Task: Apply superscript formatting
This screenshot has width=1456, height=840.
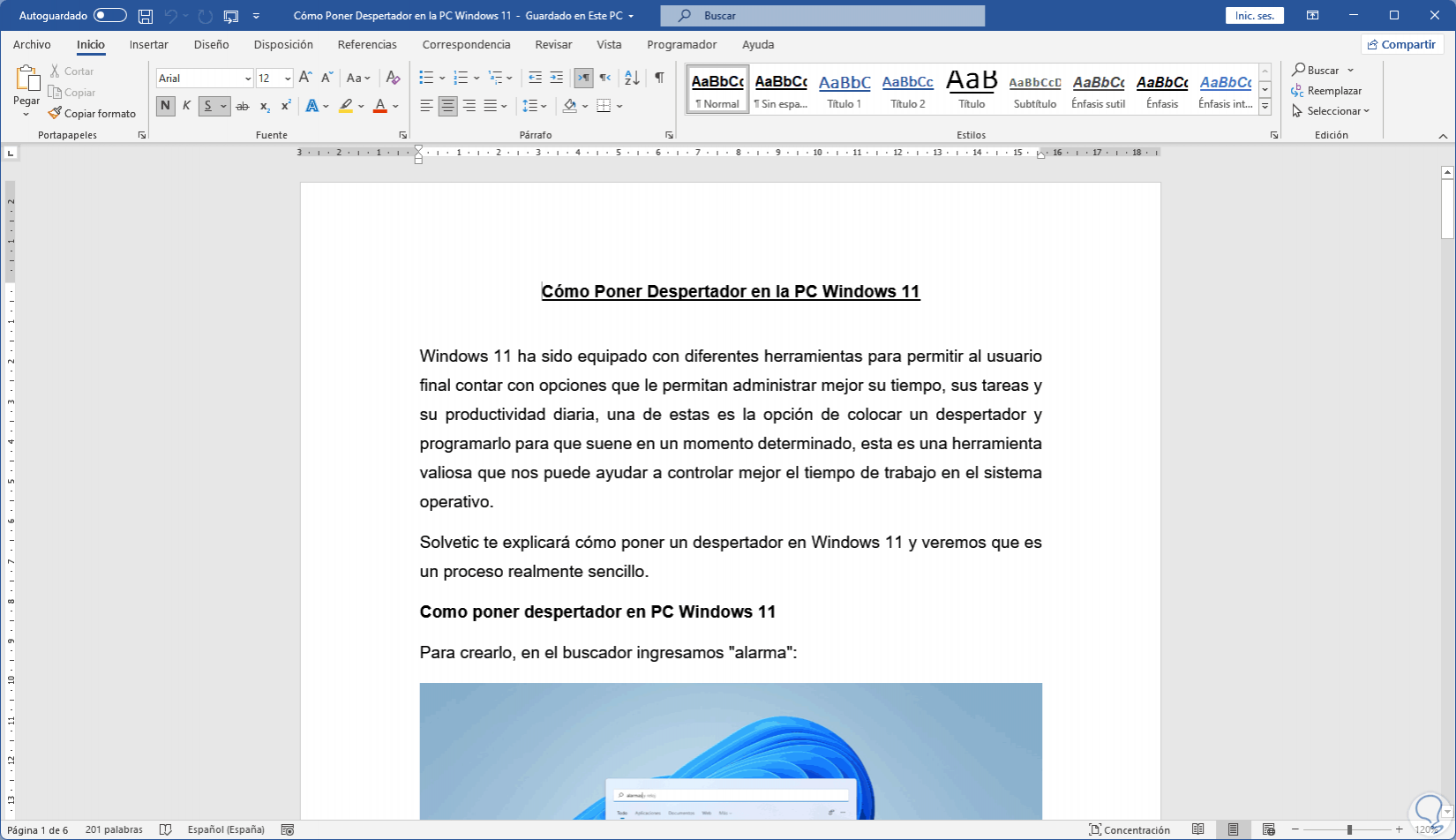Action: coord(286,106)
